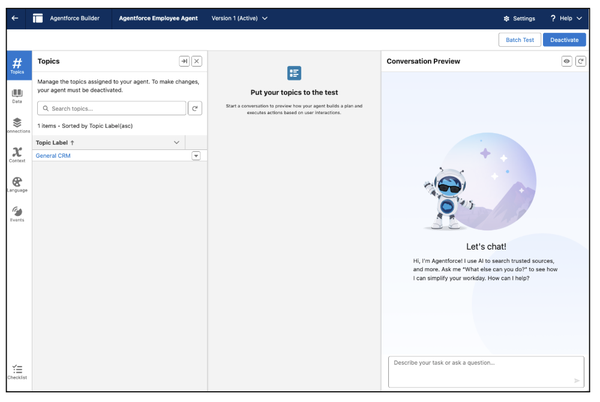Open the Connections sidebar tab
This screenshot has width=600, height=402.
coord(18,125)
